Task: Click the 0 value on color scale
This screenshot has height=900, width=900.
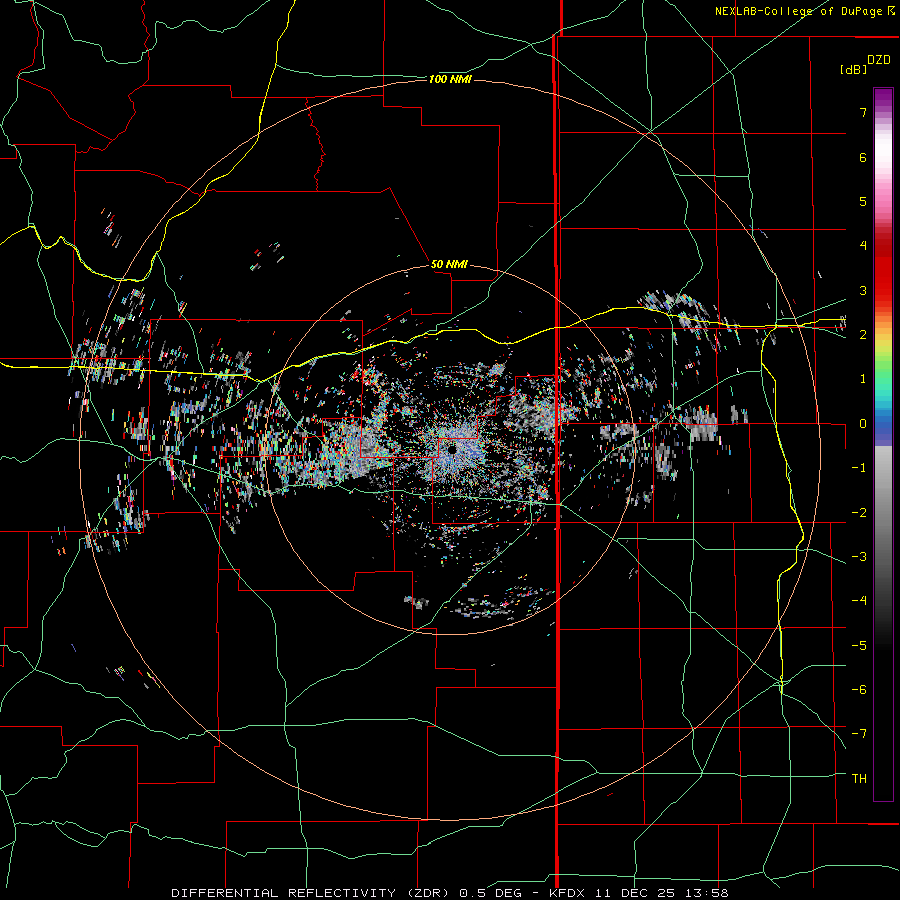Action: 863,424
